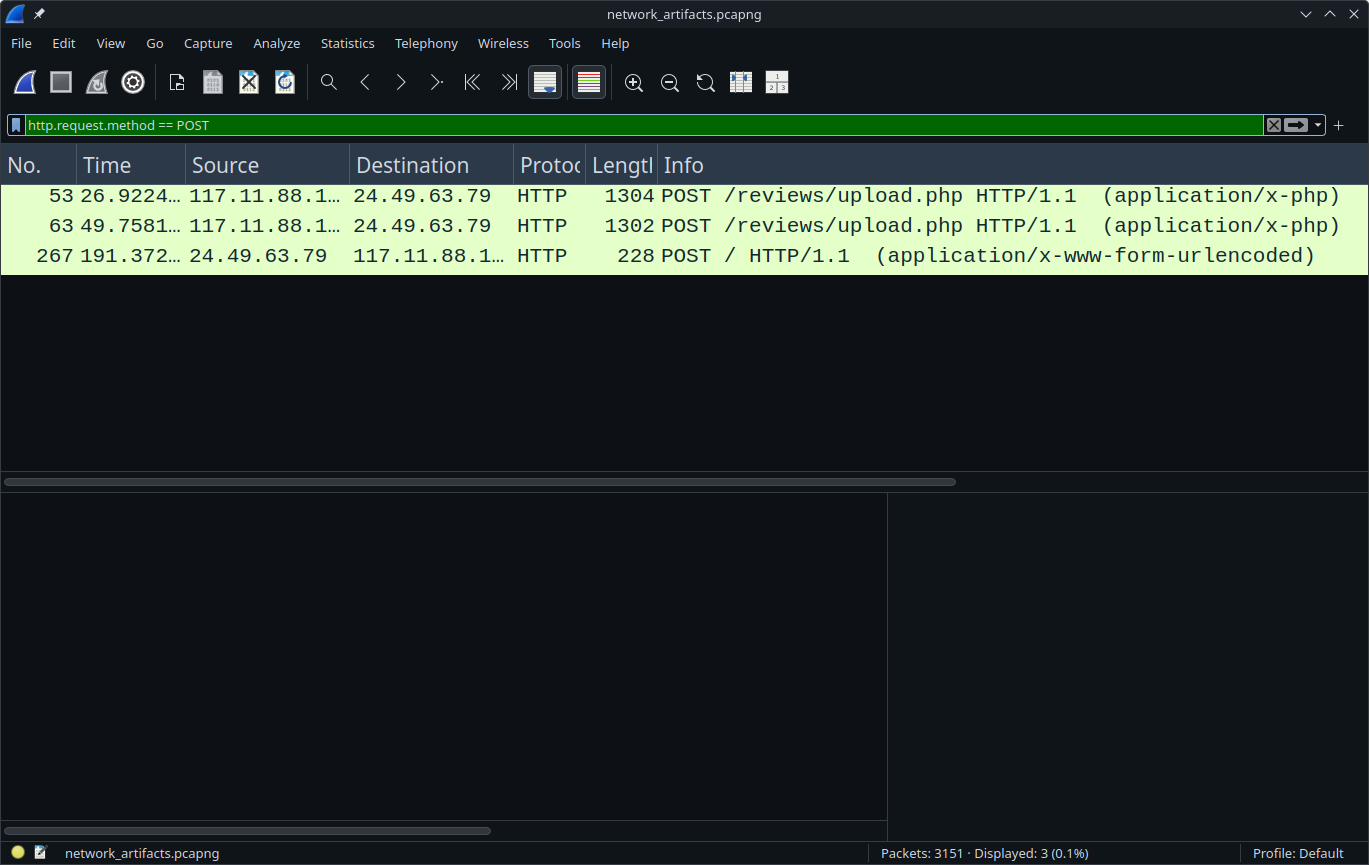Image resolution: width=1369 pixels, height=865 pixels.
Task: Zoom in main window text
Action: tap(633, 83)
